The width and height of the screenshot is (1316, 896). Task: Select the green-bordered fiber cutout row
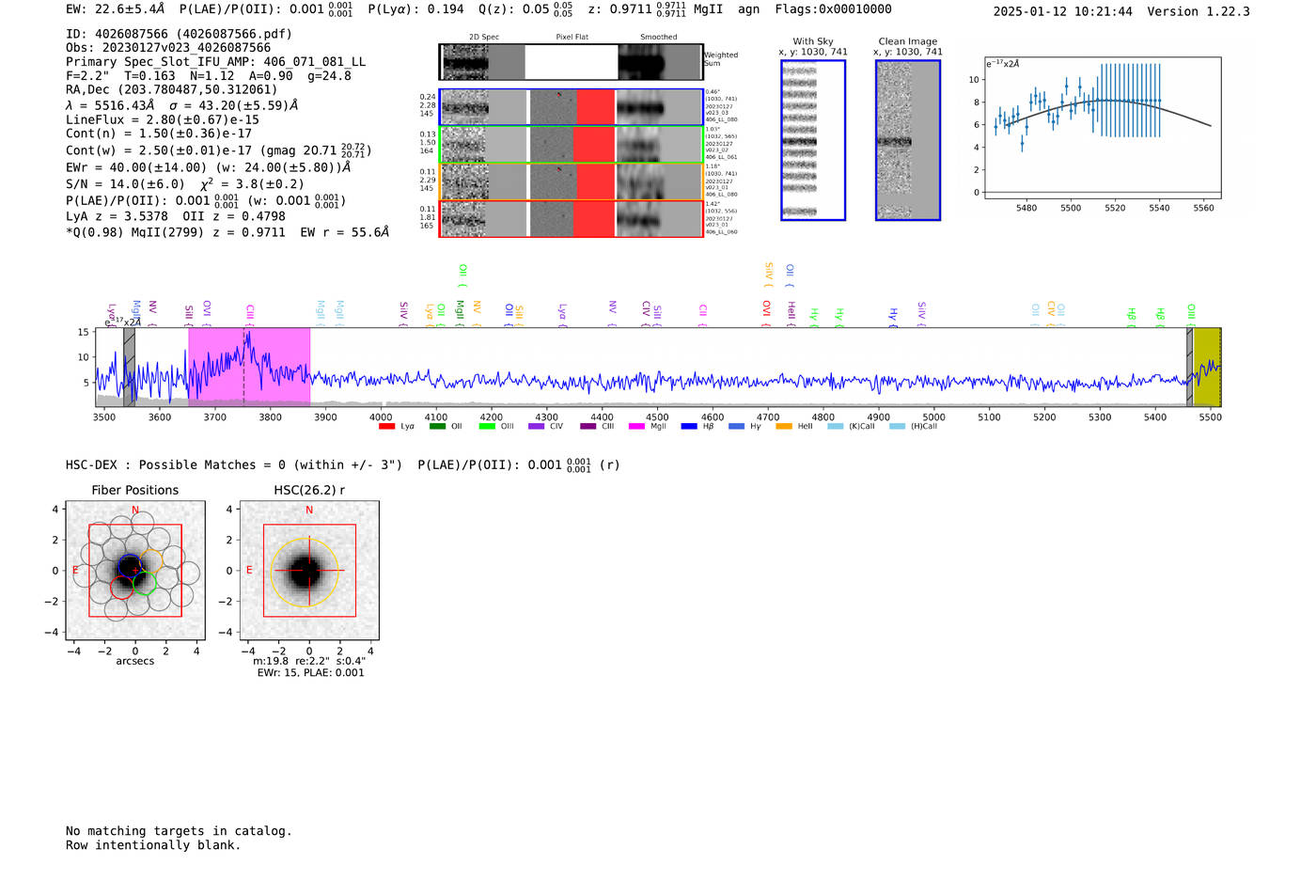click(571, 145)
